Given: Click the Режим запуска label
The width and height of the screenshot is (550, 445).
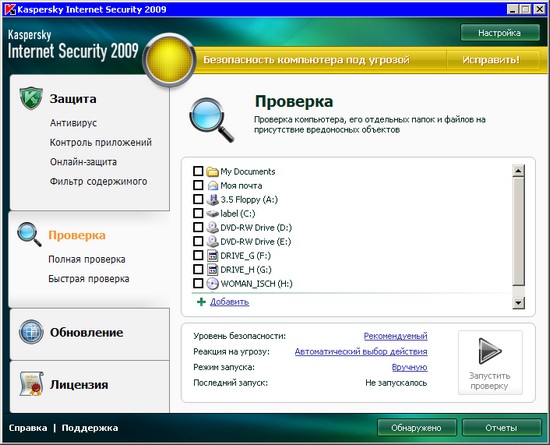Looking at the screenshot, I should (224, 368).
